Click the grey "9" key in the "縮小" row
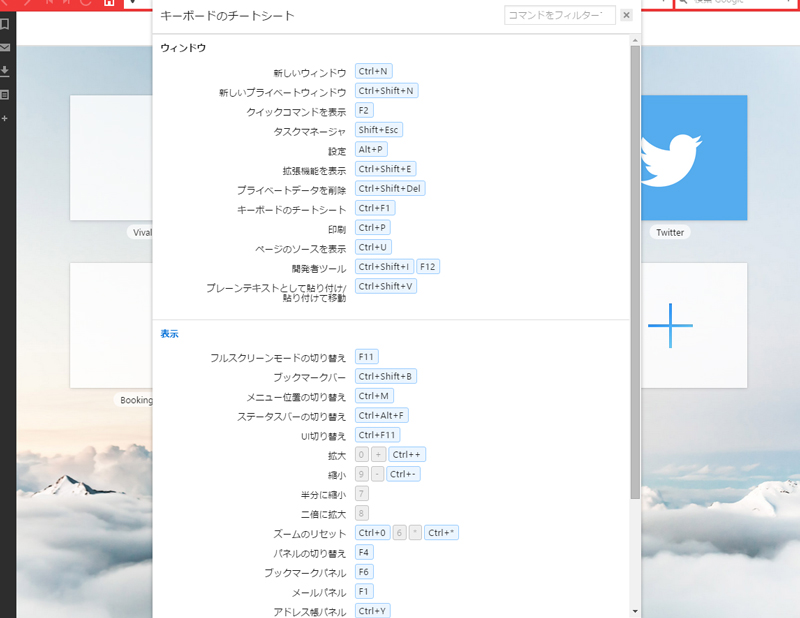The width and height of the screenshot is (800, 618). click(362, 475)
